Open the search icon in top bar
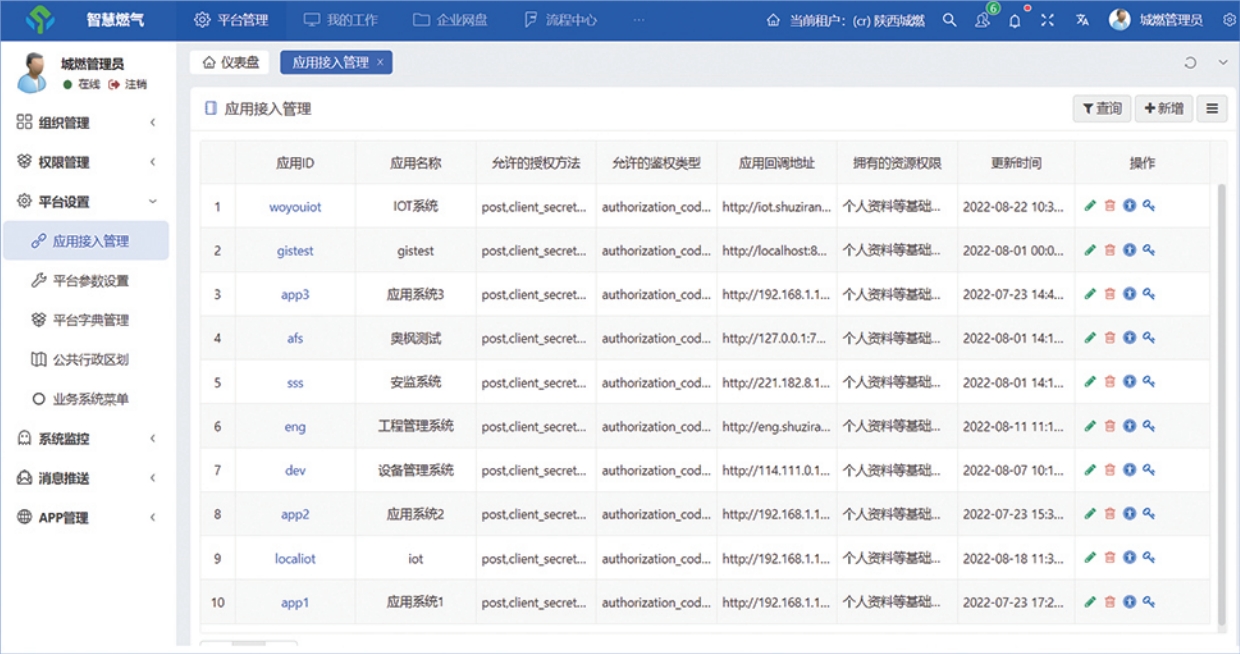Image resolution: width=1240 pixels, height=654 pixels. pyautogui.click(x=949, y=20)
